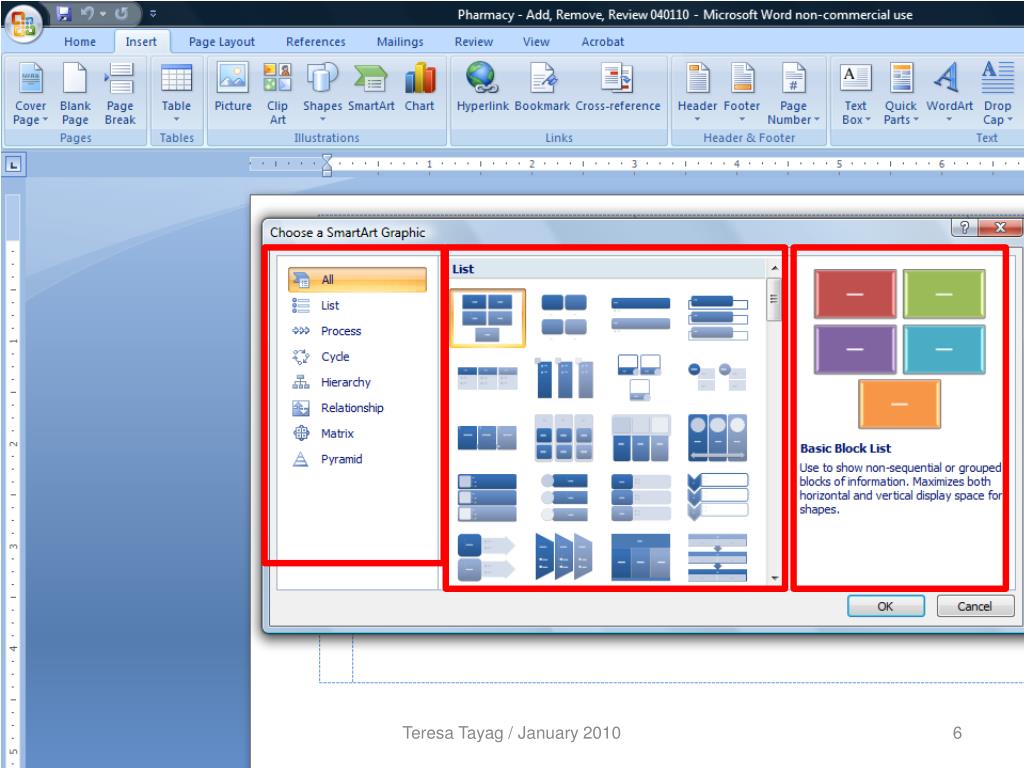Image resolution: width=1024 pixels, height=768 pixels.
Task: Choose the All category
Action: point(357,280)
